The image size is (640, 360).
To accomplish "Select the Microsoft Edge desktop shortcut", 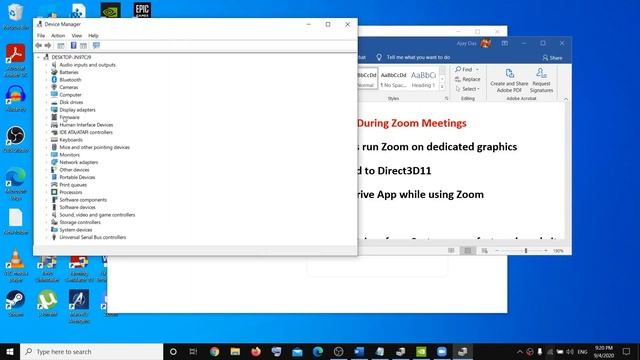I will (x=16, y=184).
